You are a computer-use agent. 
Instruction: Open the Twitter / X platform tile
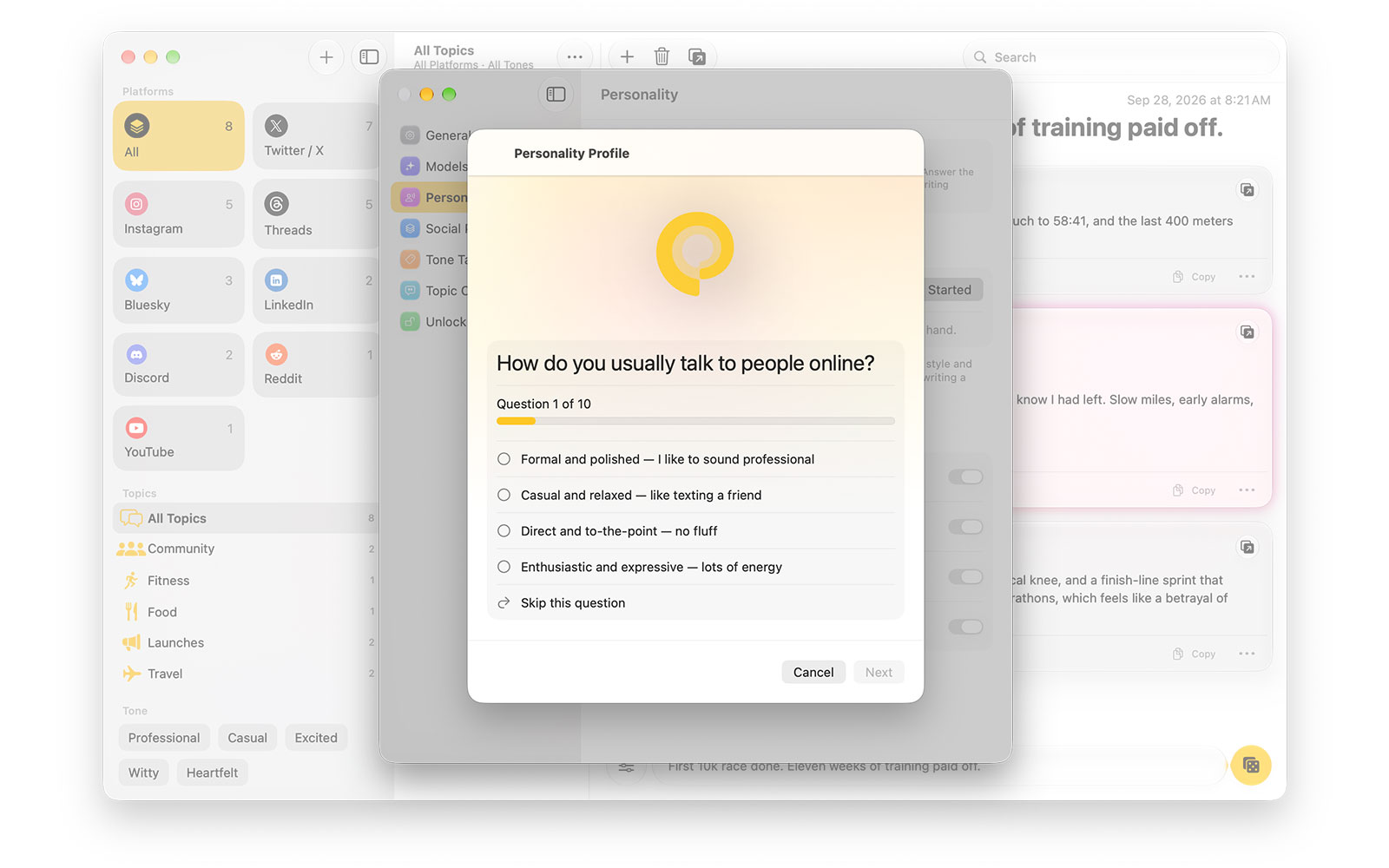(x=316, y=135)
